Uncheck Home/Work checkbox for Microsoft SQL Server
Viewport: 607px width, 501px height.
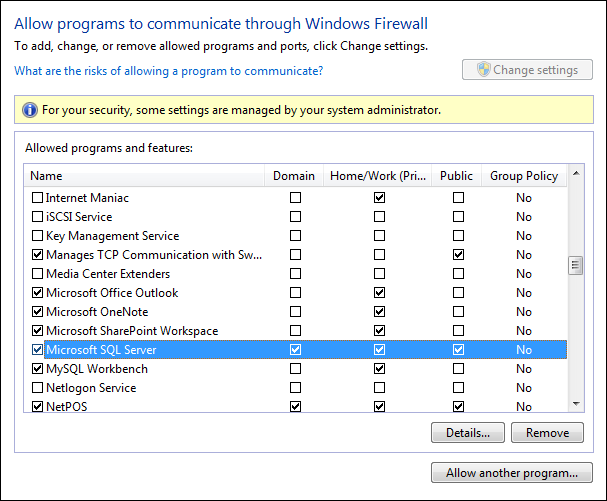379,350
